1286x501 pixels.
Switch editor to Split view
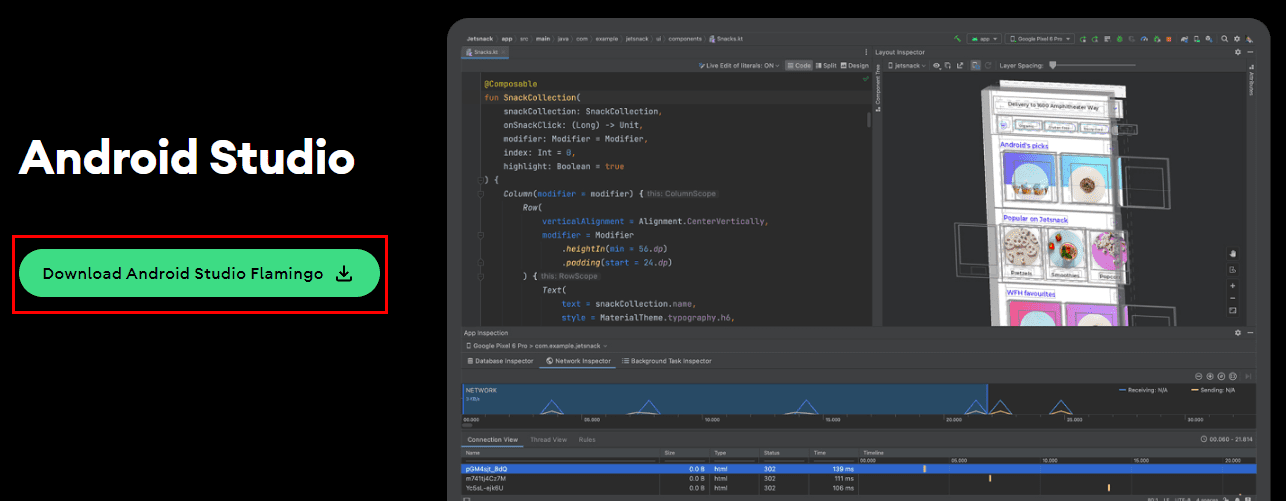[826, 65]
